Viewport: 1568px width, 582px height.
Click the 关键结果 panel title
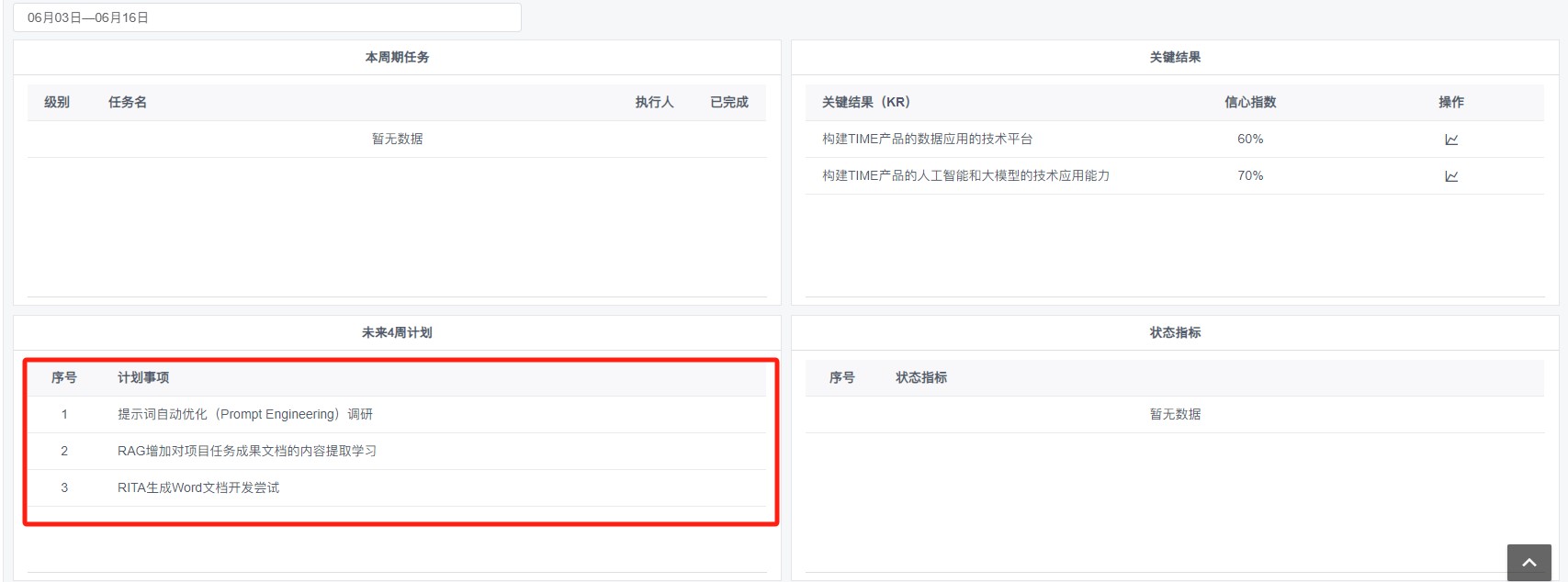point(1175,57)
